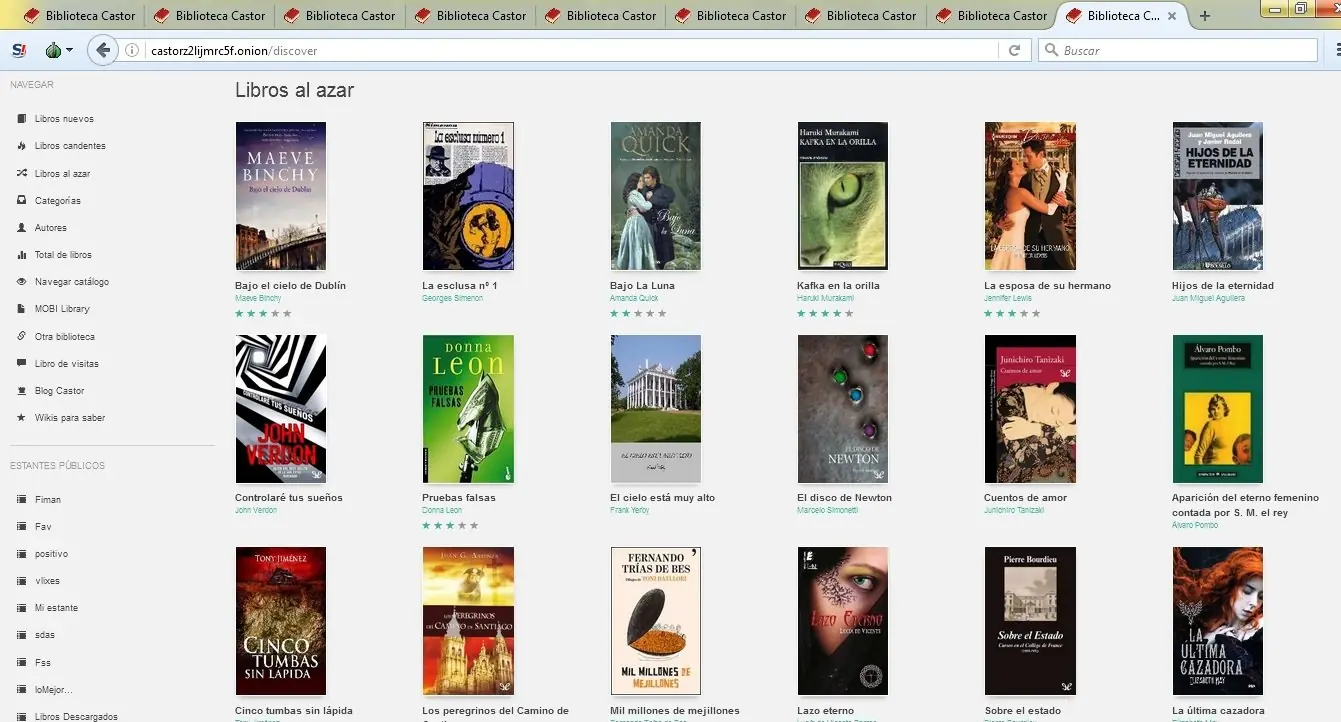Open the sdas public shelf
This screenshot has width=1341, height=722.
pos(45,635)
